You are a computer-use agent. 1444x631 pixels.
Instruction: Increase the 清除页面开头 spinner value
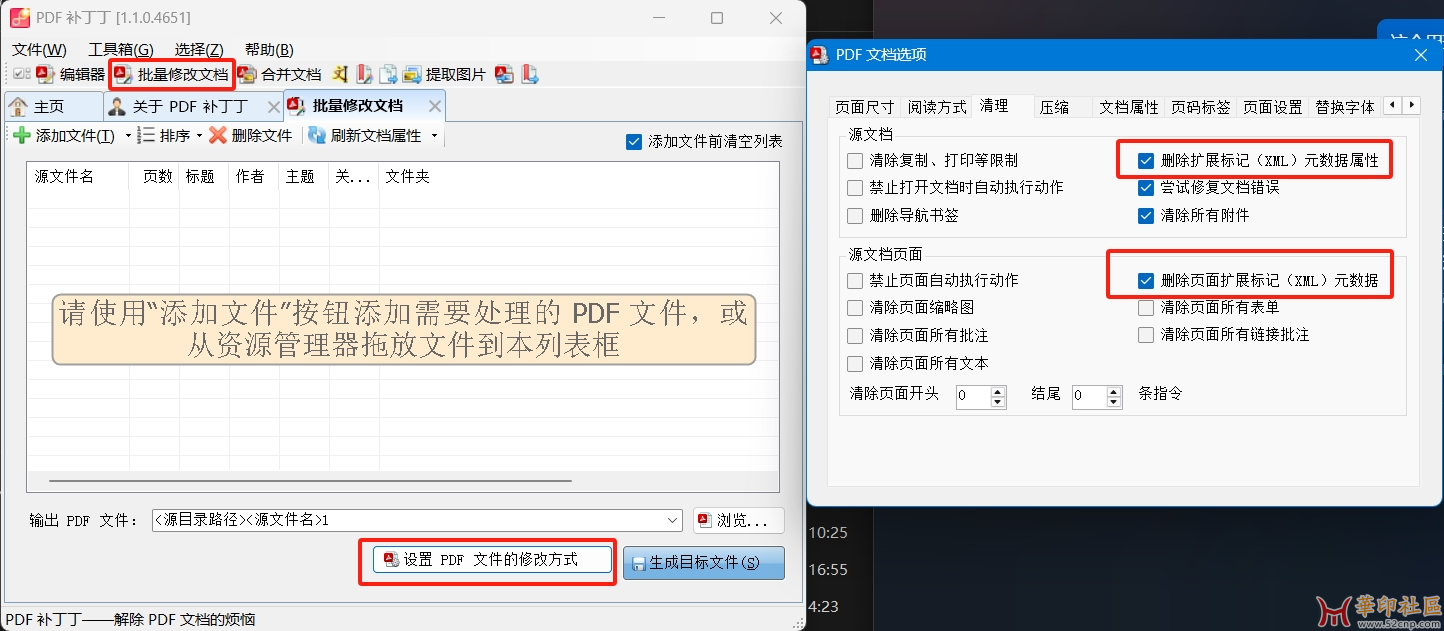[x=997, y=391]
